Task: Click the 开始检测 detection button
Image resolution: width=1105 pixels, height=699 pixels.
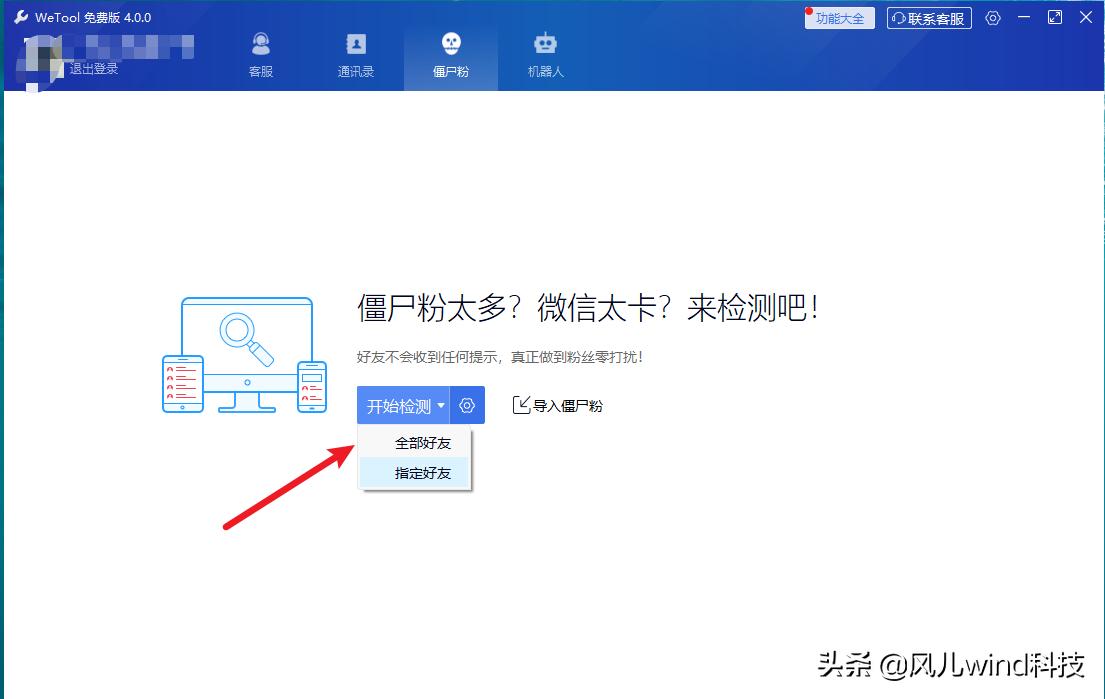Action: [398, 405]
